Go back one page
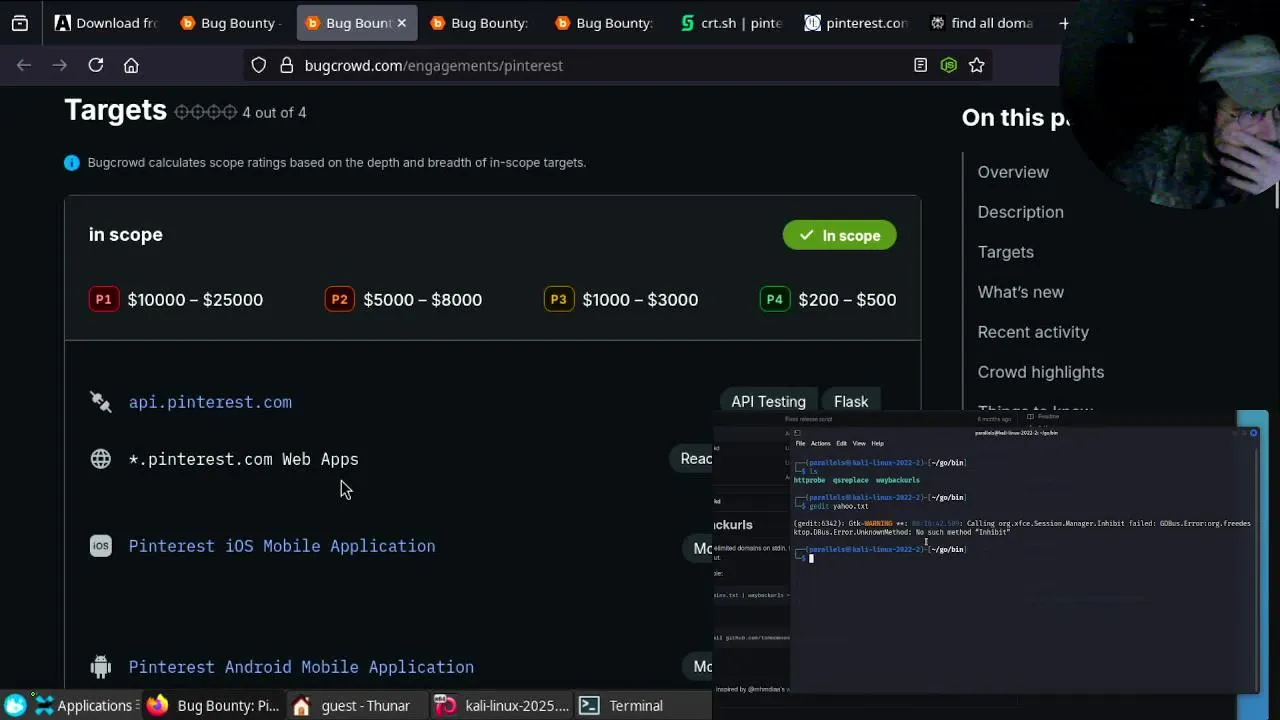Screen dimensions: 1280x720 24,65
